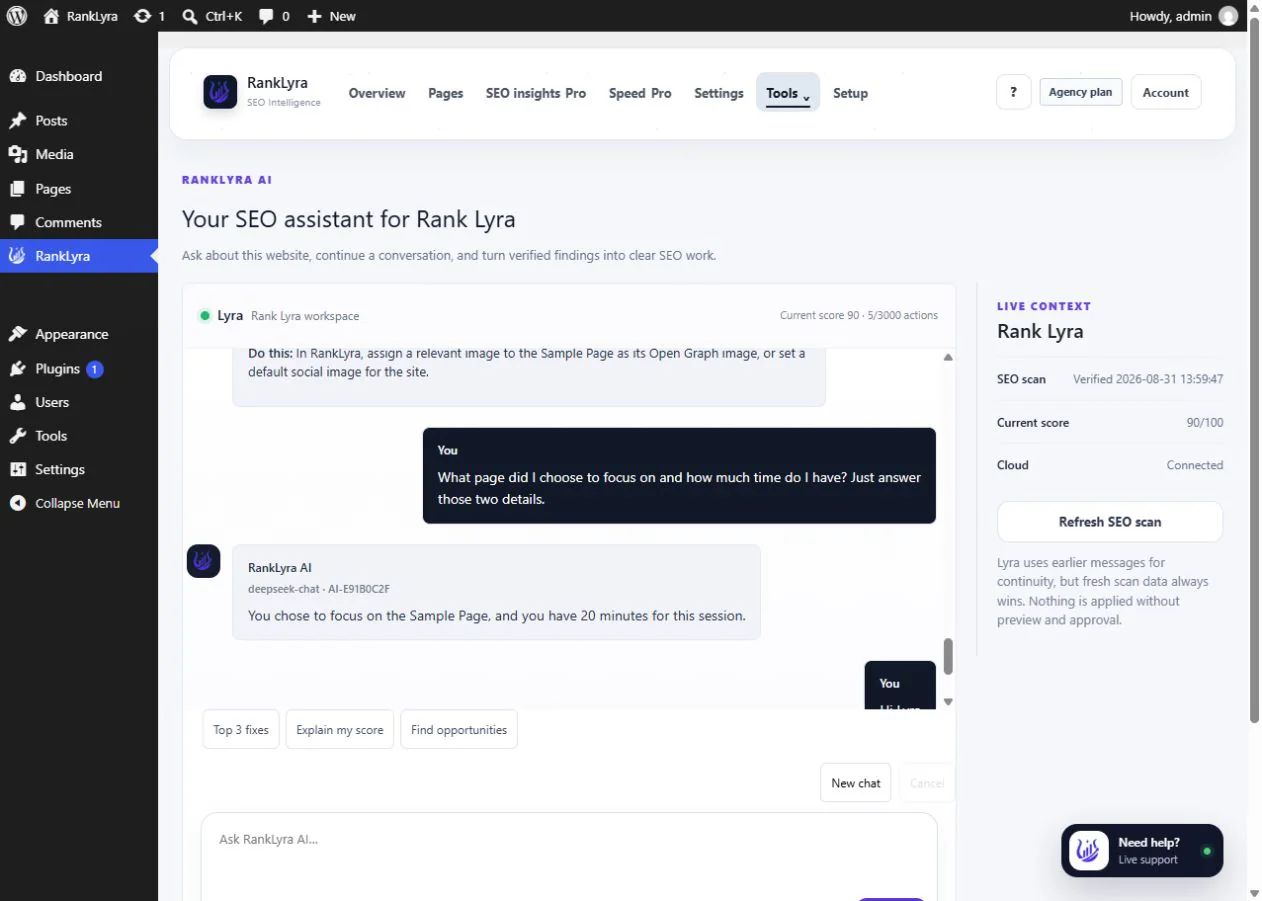Open the Need help? Live support widget
This screenshot has width=1262, height=901.
pyautogui.click(x=1142, y=851)
